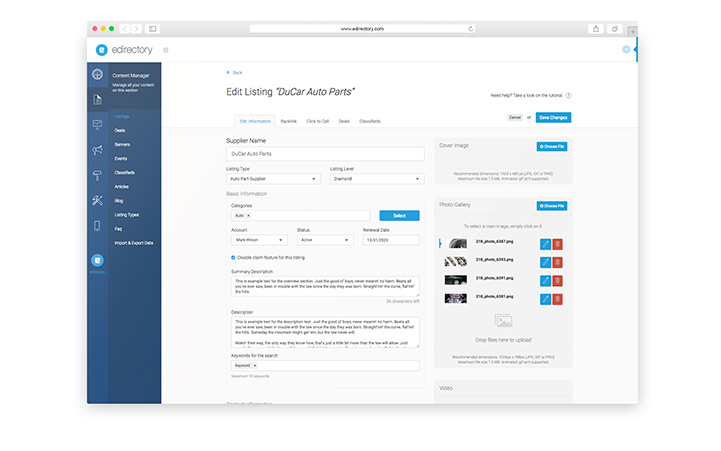Edit photo 218_photo_6393.png with pencil icon
This screenshot has width=721, height=451.
pyautogui.click(x=545, y=263)
